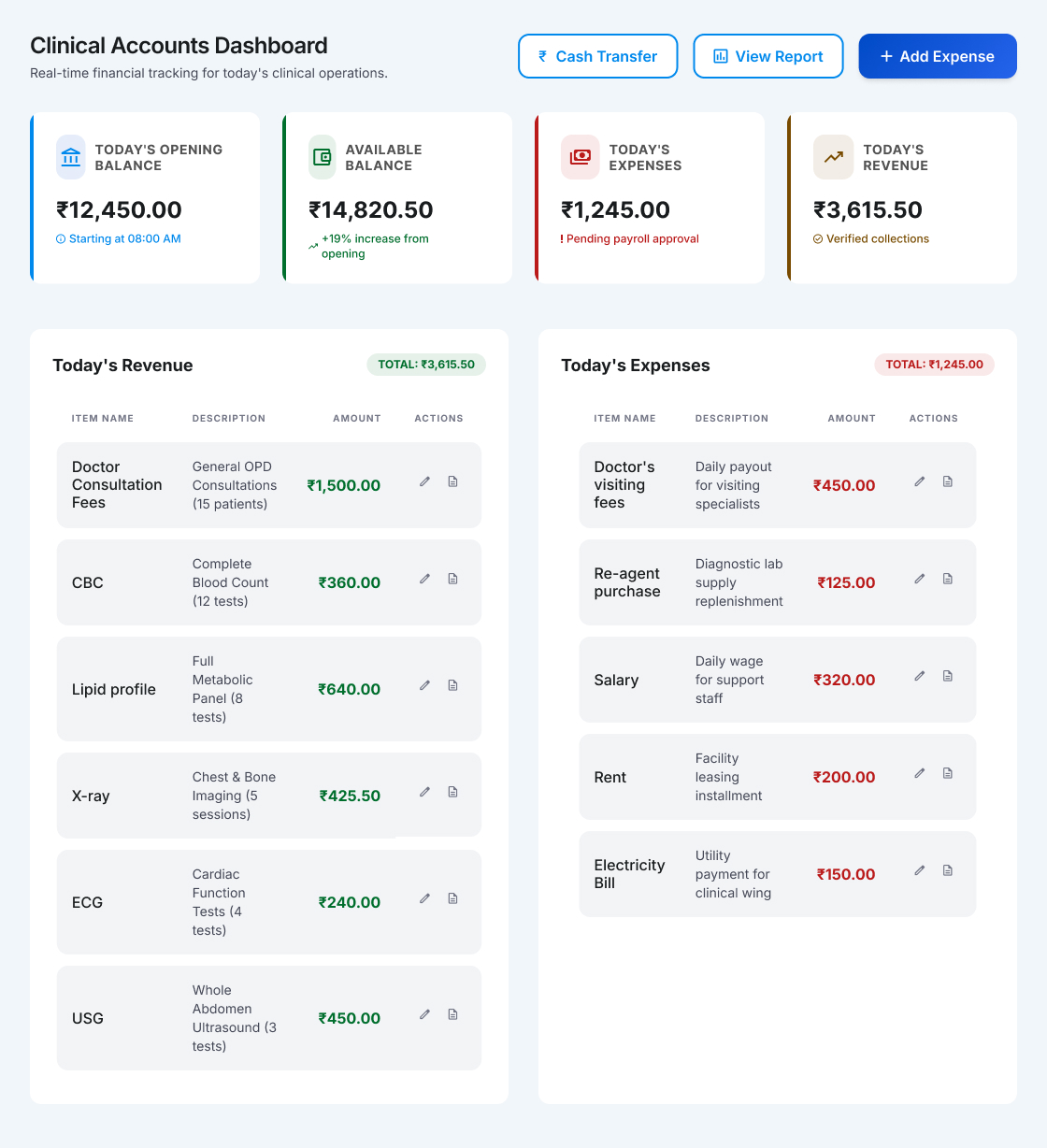Edit the USG revenue row

(x=425, y=1014)
